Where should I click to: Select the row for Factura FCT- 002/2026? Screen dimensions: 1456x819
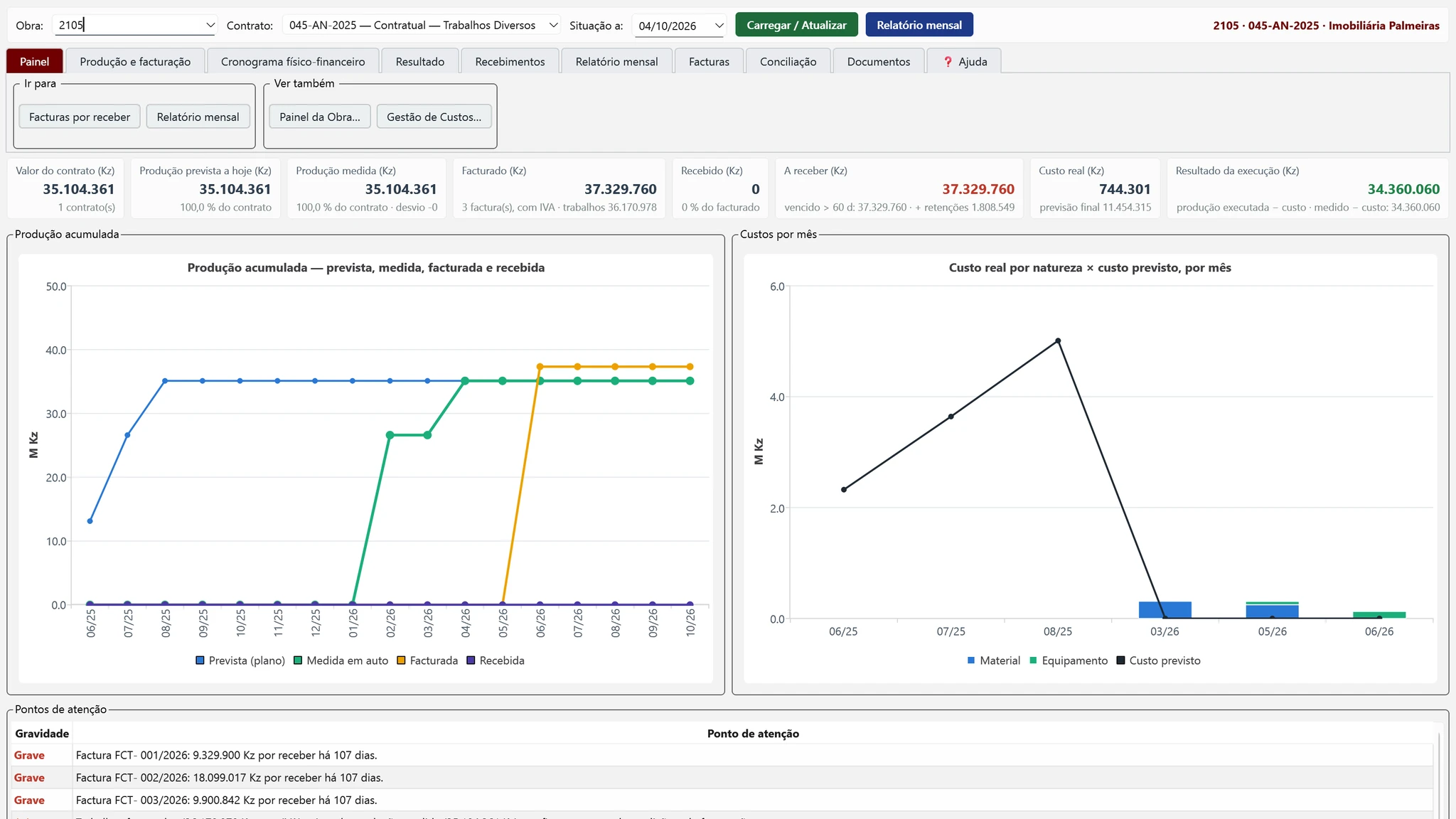(722, 778)
